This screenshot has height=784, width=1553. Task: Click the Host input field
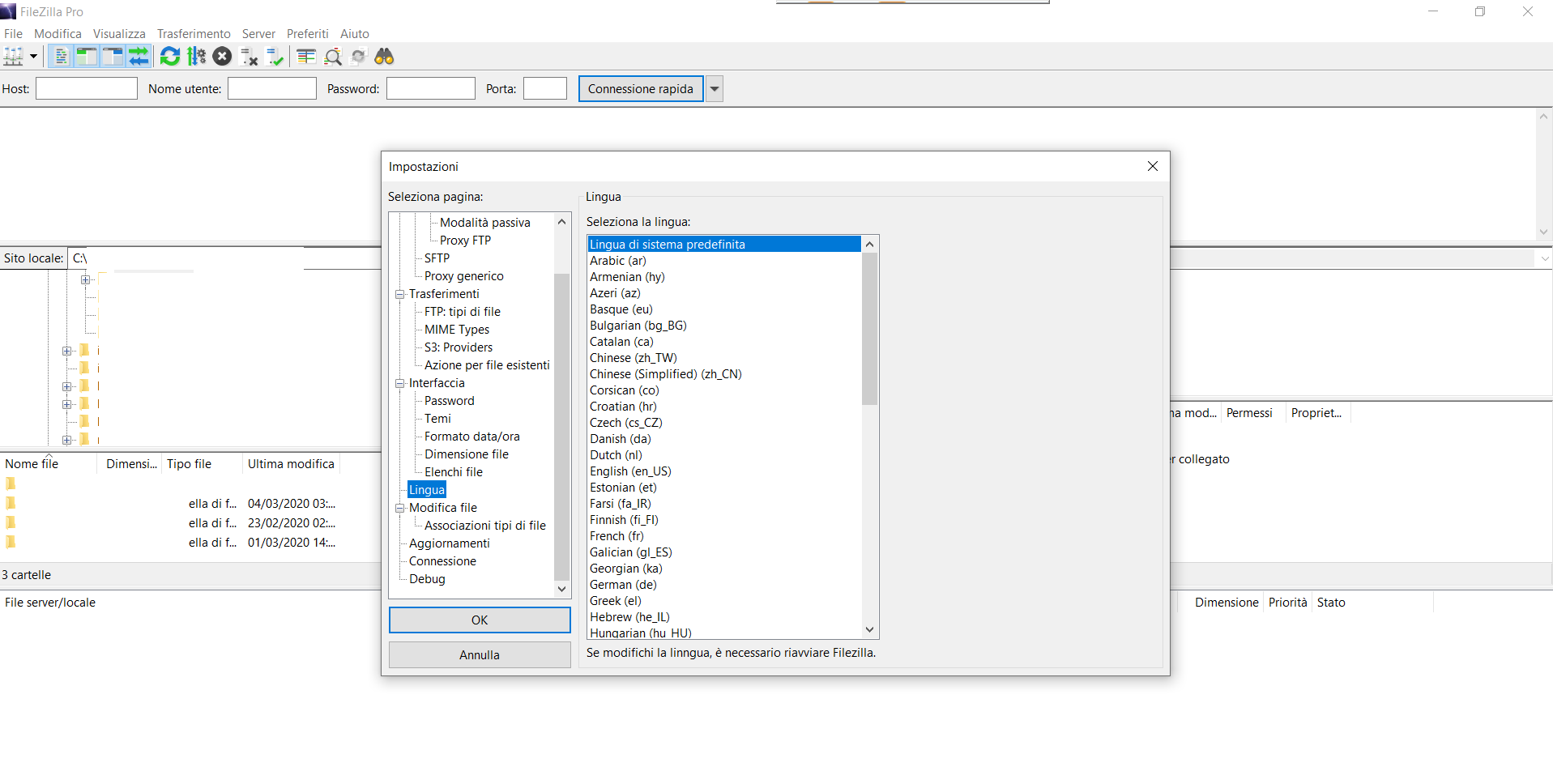87,89
